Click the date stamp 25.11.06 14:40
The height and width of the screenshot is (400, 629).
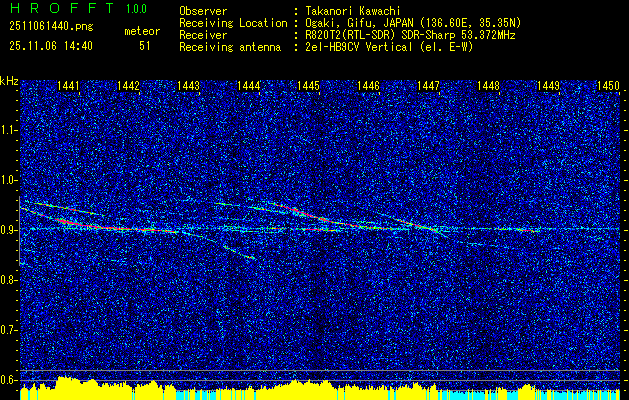click(51, 46)
